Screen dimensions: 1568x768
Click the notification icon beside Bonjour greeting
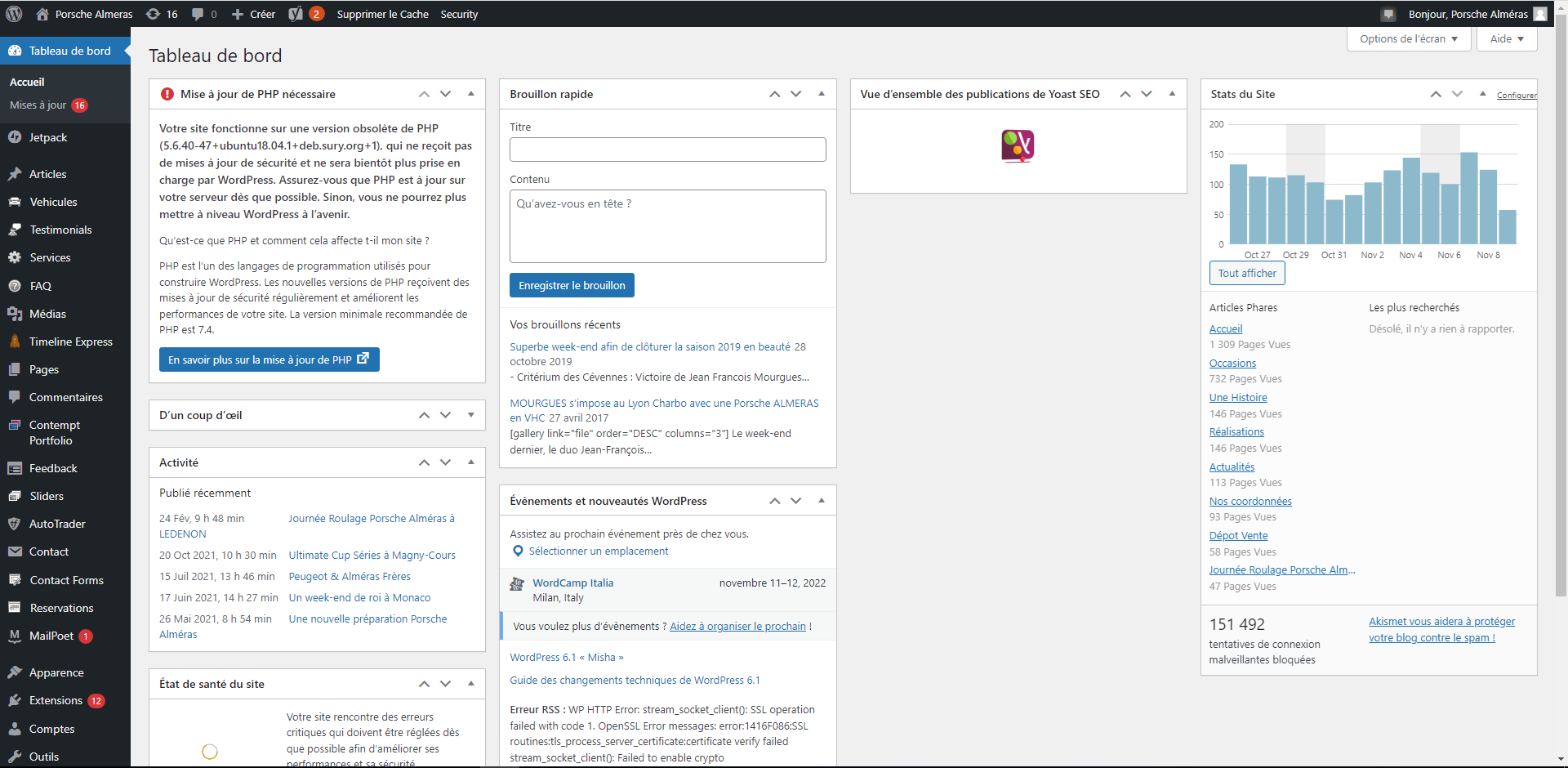pyautogui.click(x=1388, y=14)
